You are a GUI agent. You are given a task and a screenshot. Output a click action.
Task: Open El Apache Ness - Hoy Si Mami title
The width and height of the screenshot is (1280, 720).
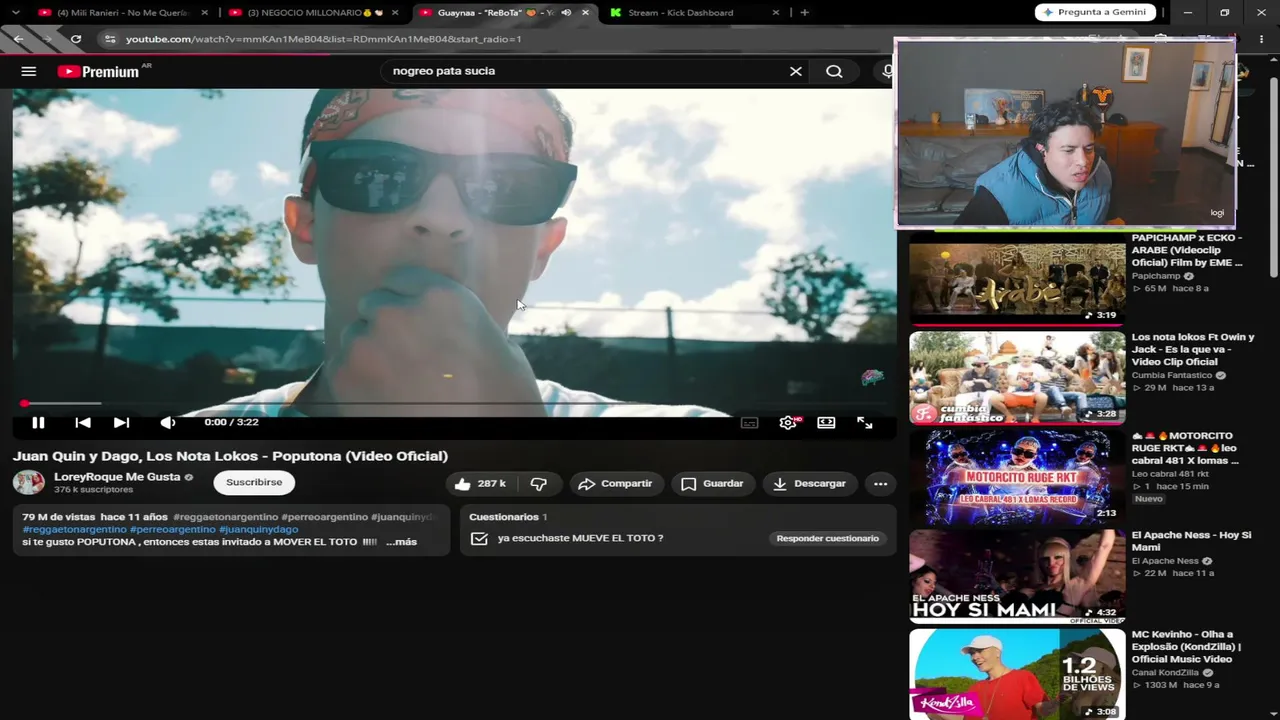pyautogui.click(x=1191, y=541)
